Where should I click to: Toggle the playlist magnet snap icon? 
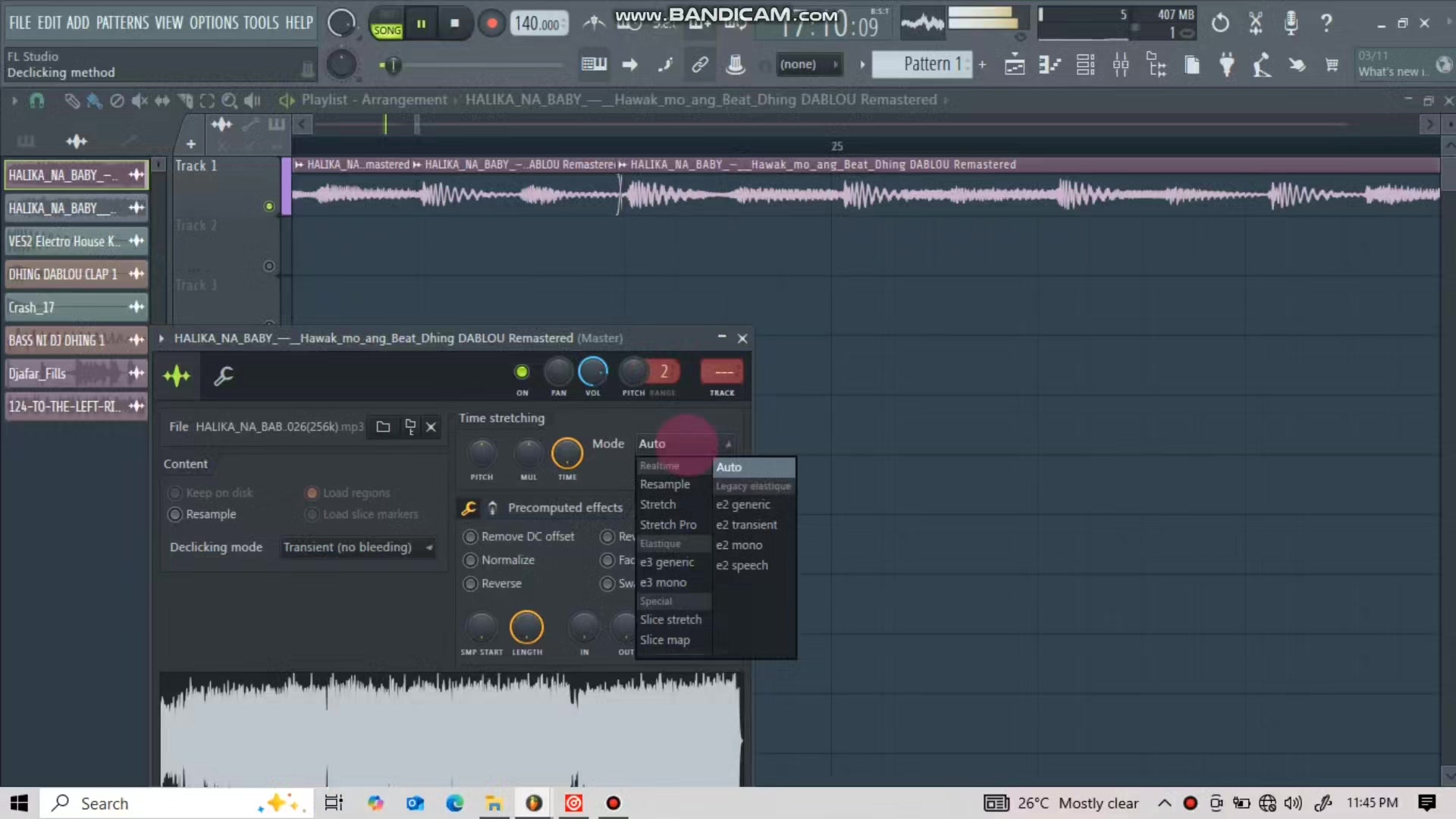coord(36,100)
